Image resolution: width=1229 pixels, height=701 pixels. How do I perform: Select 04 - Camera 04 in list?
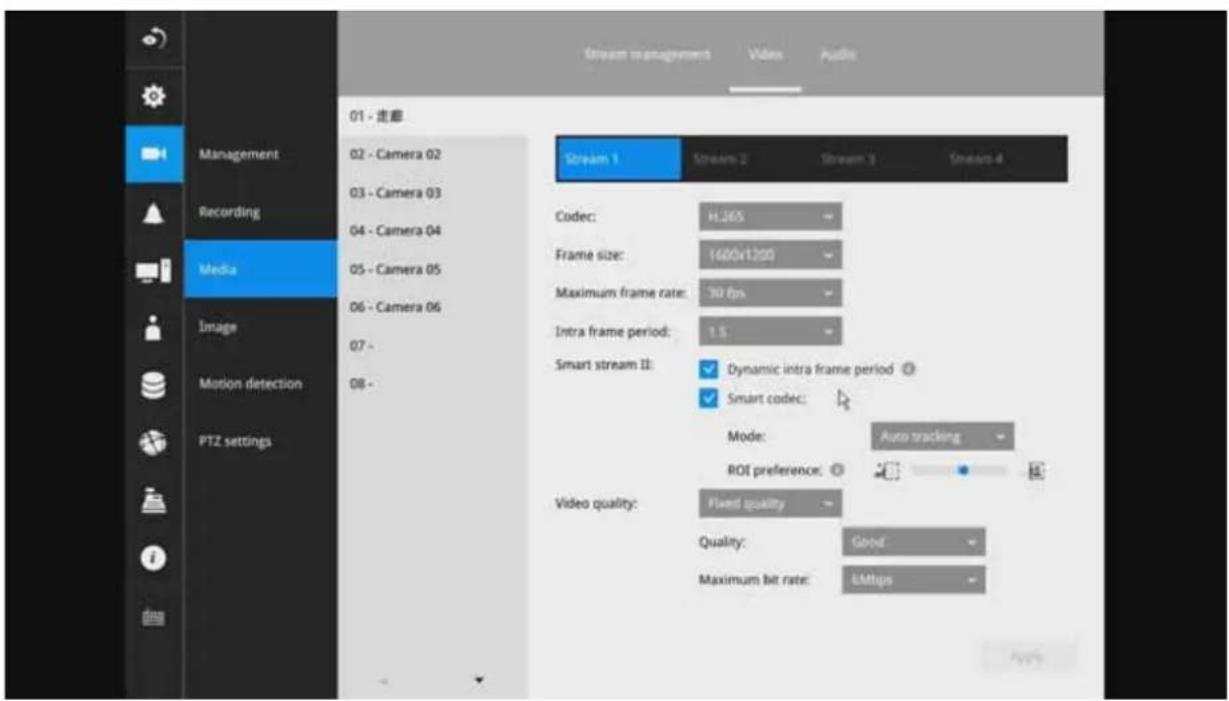[x=432, y=230]
